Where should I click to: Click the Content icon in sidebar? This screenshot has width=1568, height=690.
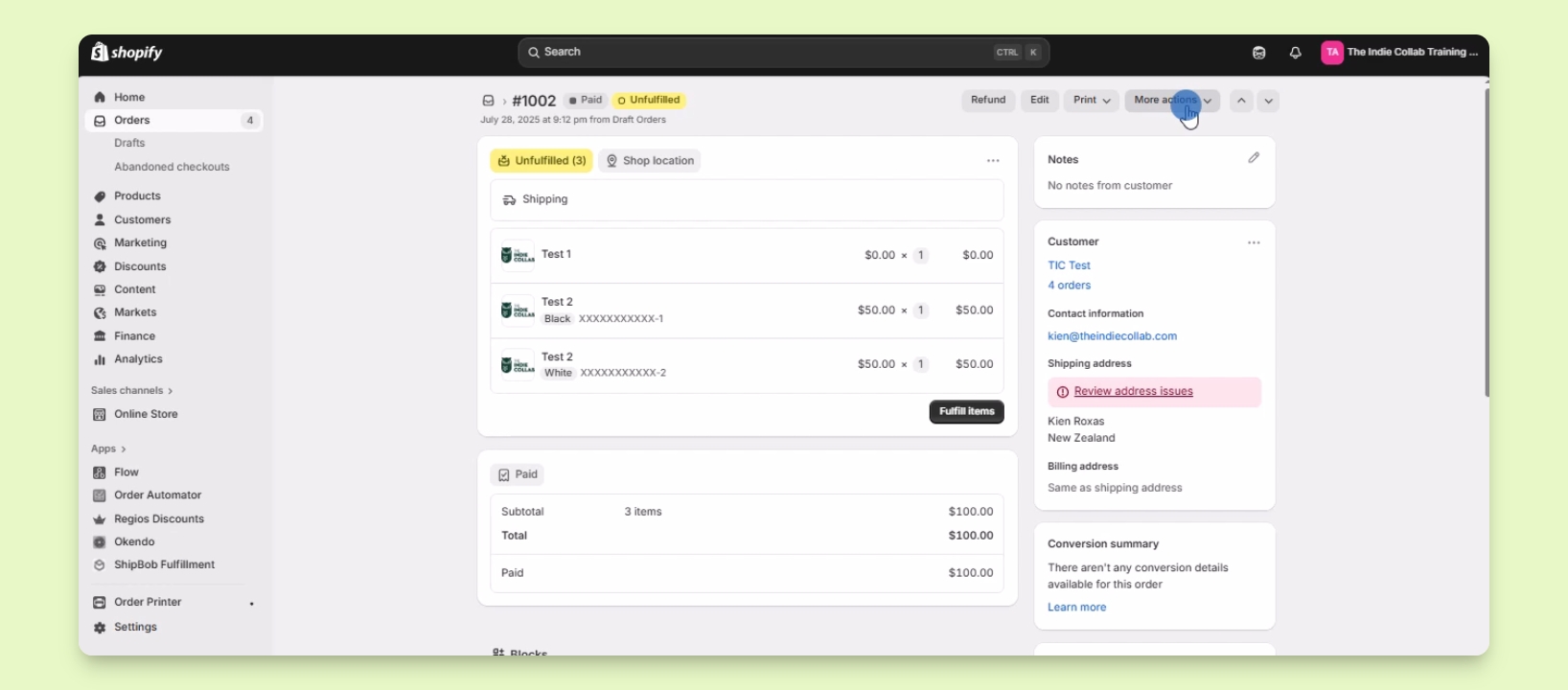[x=100, y=289]
